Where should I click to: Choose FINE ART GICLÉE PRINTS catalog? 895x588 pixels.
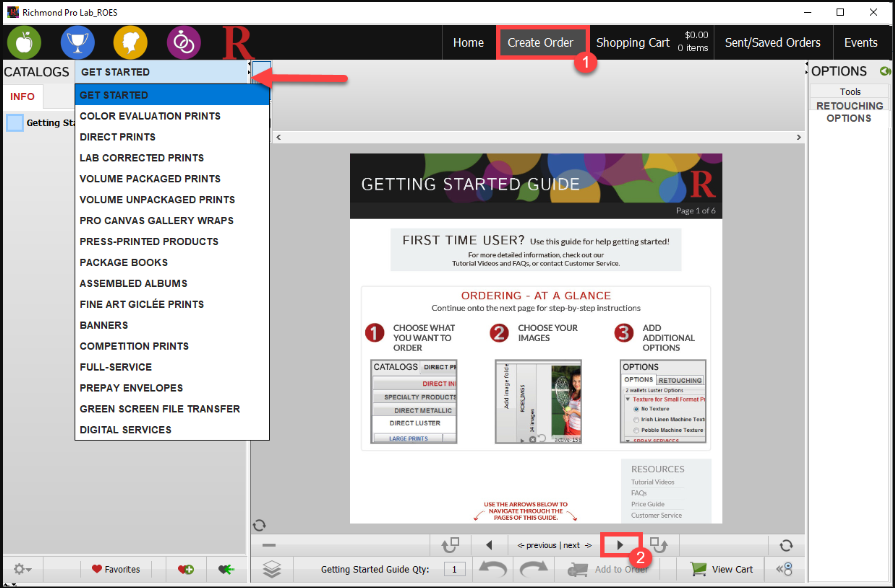[141, 304]
